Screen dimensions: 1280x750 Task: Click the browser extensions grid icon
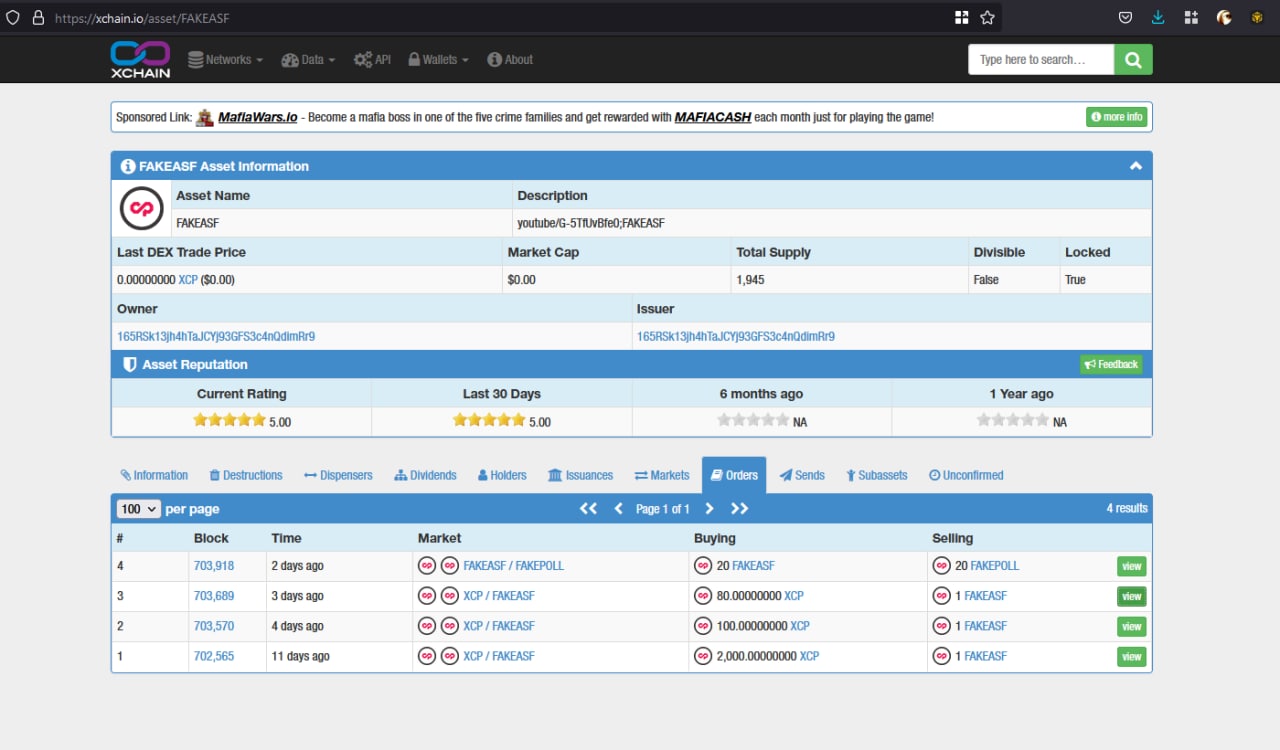[x=1190, y=17]
